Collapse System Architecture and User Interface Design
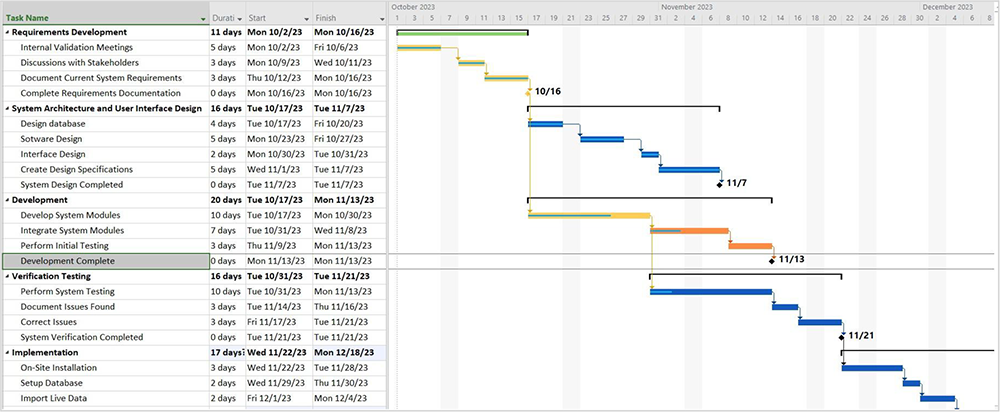The width and height of the screenshot is (1000, 412). click(x=7, y=108)
